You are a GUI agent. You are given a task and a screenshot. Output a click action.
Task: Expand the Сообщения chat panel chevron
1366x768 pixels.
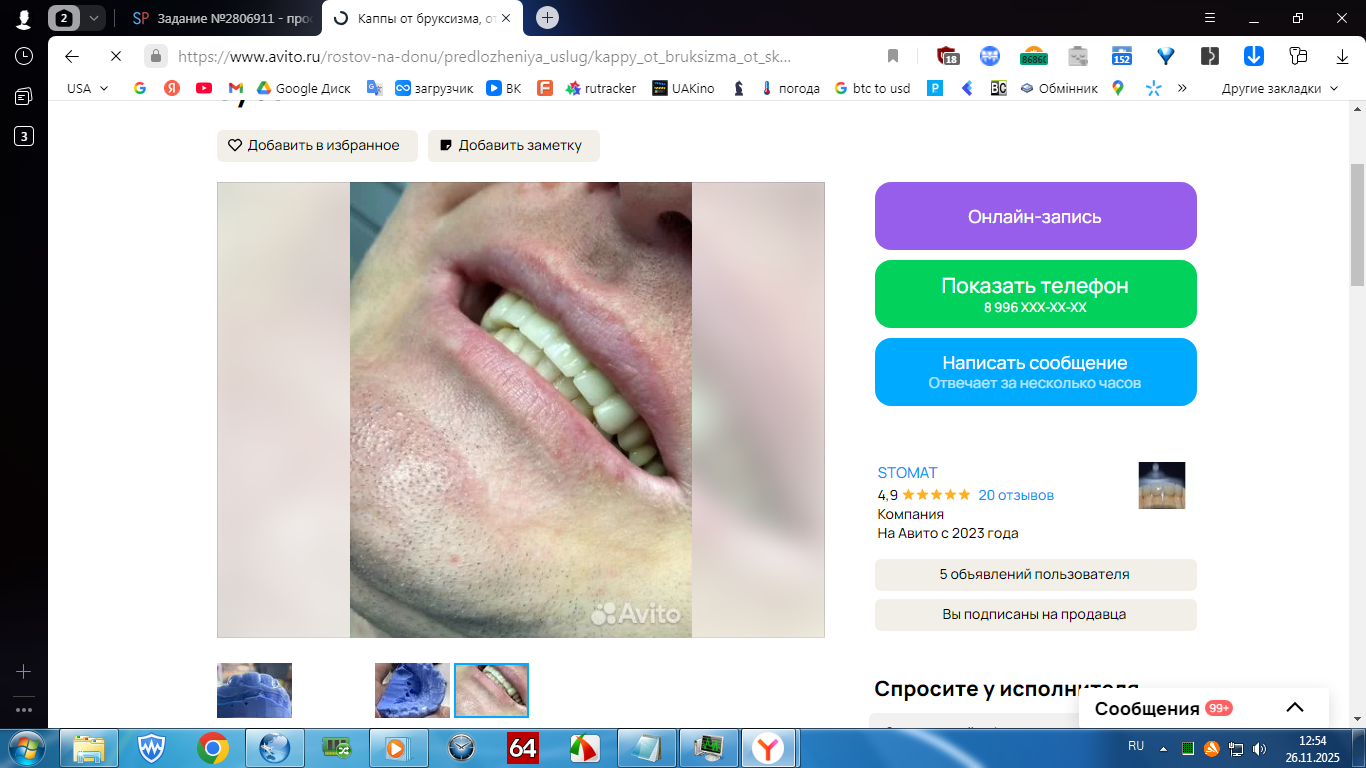1295,708
